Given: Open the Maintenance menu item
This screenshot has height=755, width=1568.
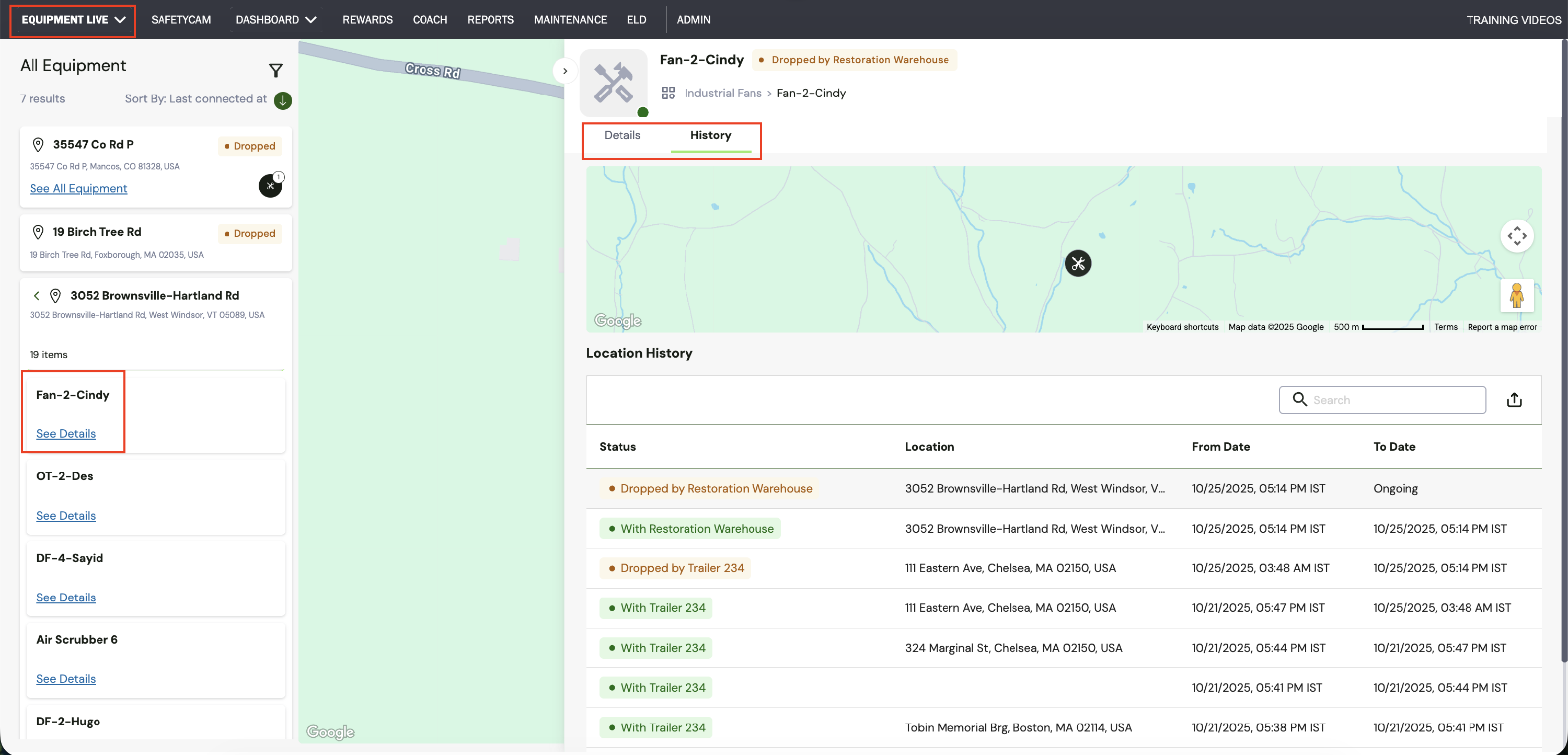Looking at the screenshot, I should coord(570,20).
